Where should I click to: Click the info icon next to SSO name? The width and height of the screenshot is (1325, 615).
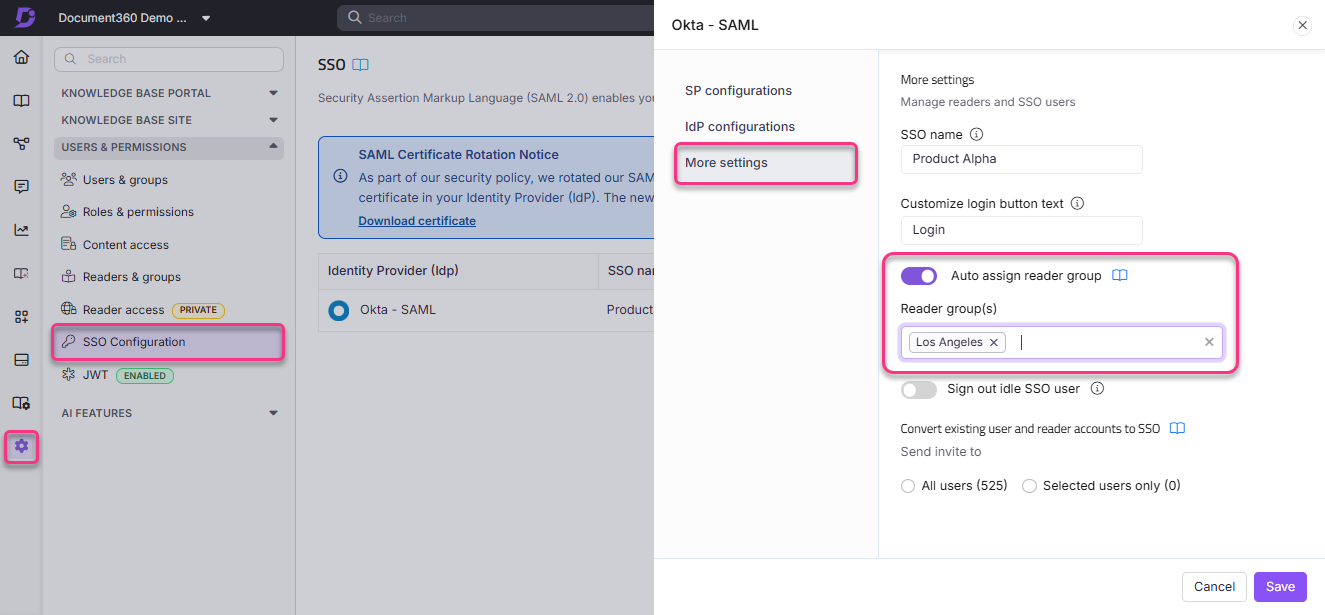[977, 133]
